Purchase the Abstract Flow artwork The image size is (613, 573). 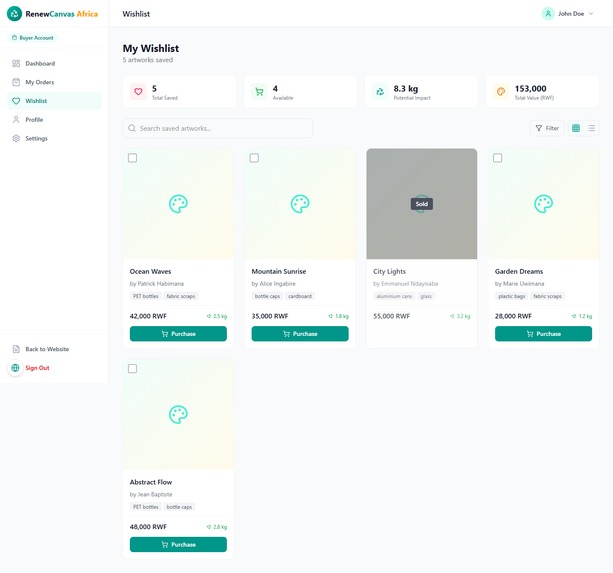pyautogui.click(x=178, y=544)
